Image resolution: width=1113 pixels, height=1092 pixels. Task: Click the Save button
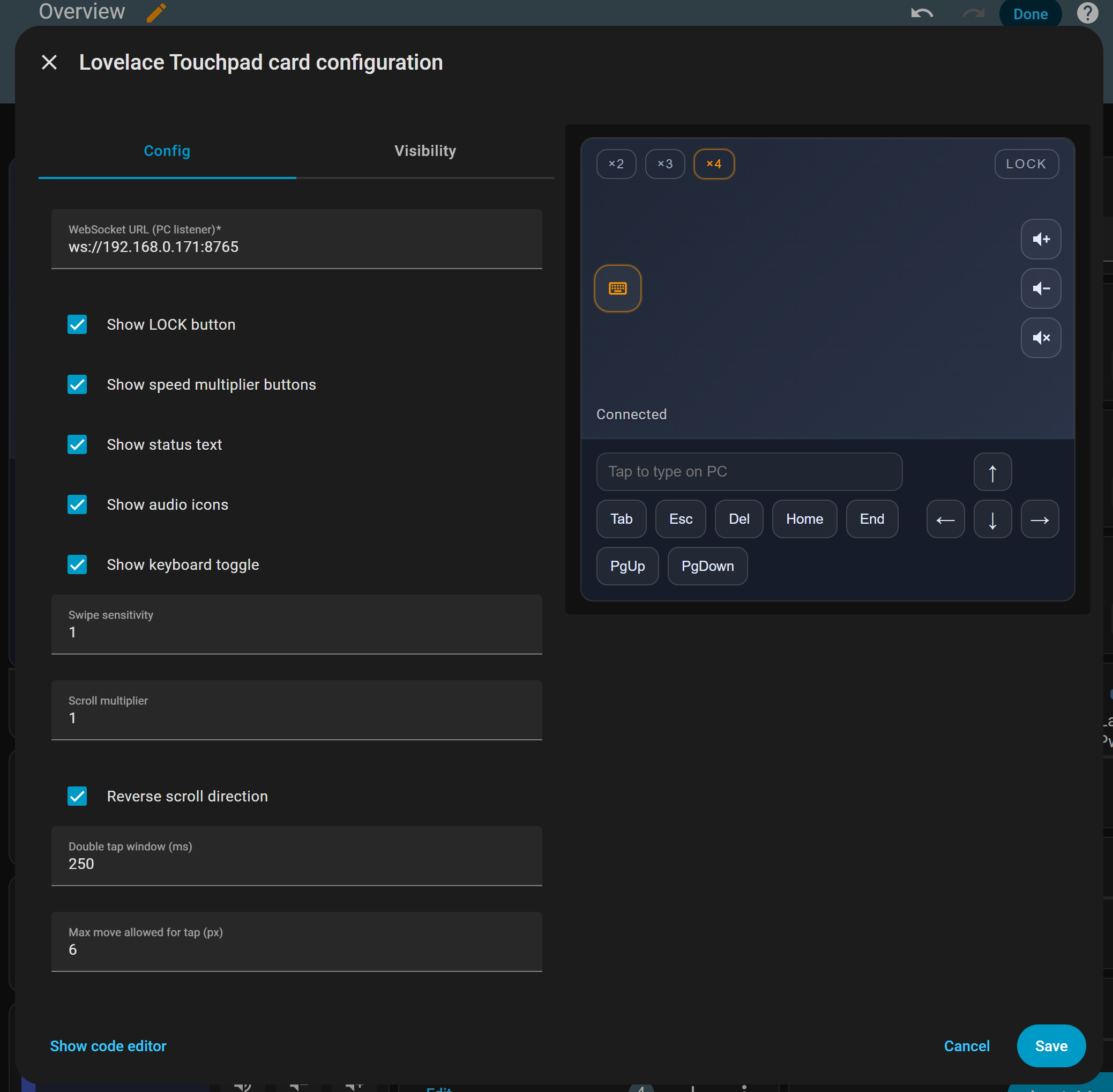[x=1050, y=1045]
